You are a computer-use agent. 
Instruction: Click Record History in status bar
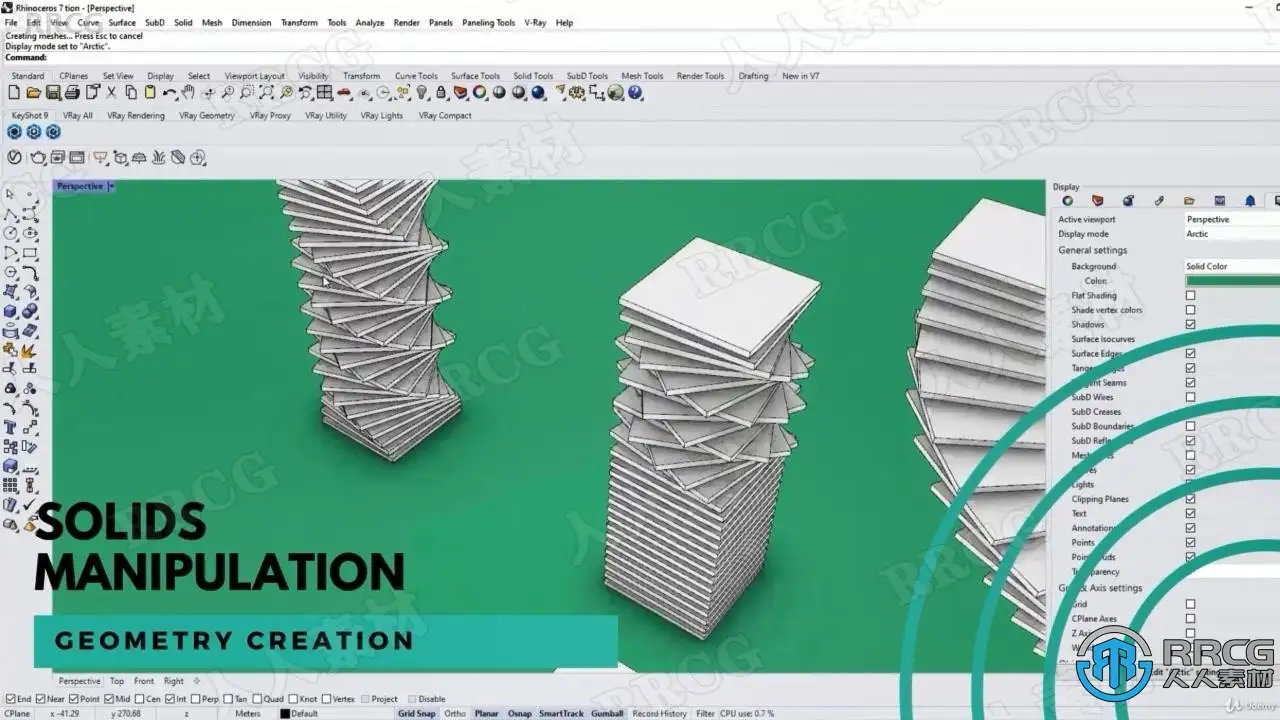coord(660,714)
